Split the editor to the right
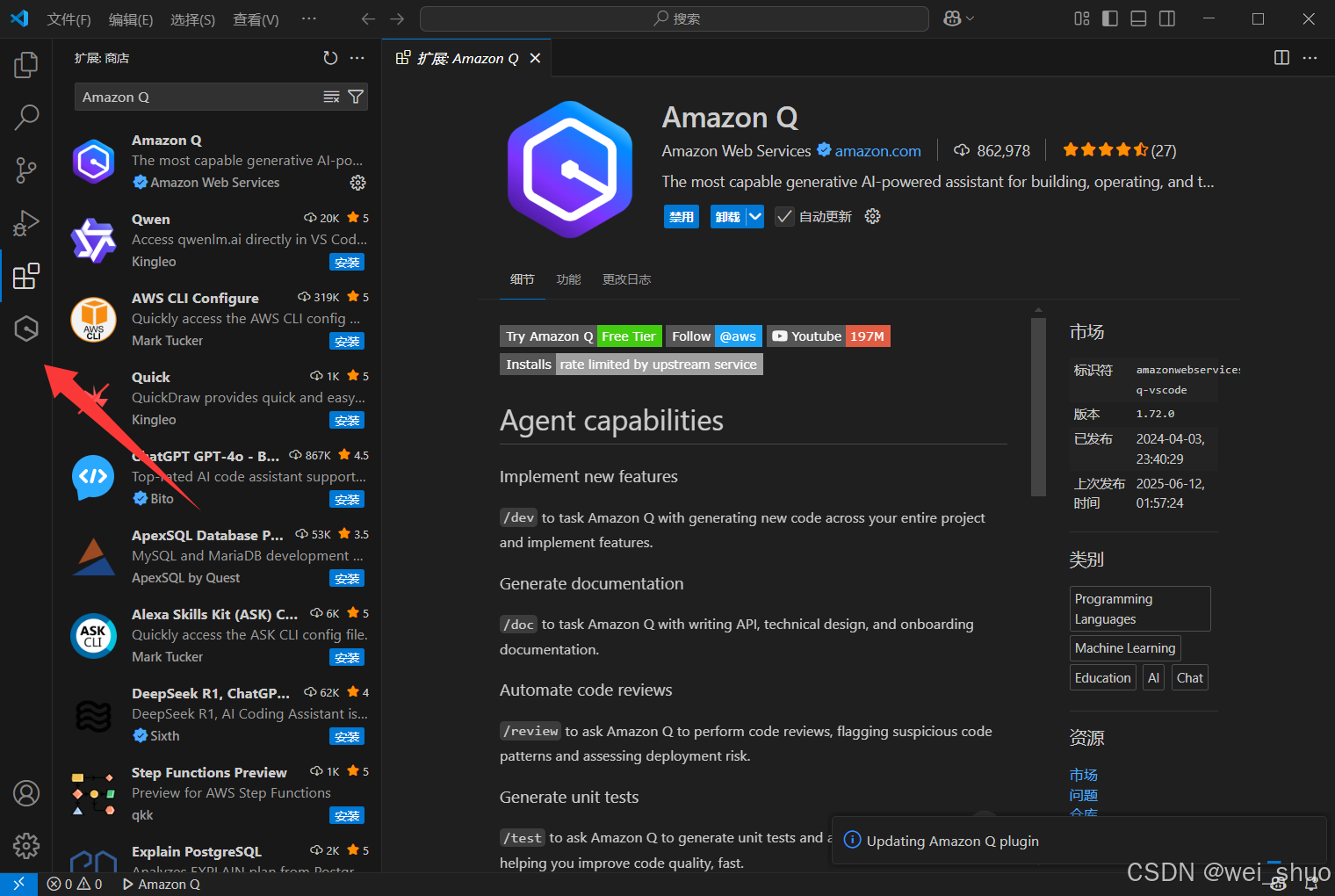The width and height of the screenshot is (1335, 896). (x=1281, y=58)
